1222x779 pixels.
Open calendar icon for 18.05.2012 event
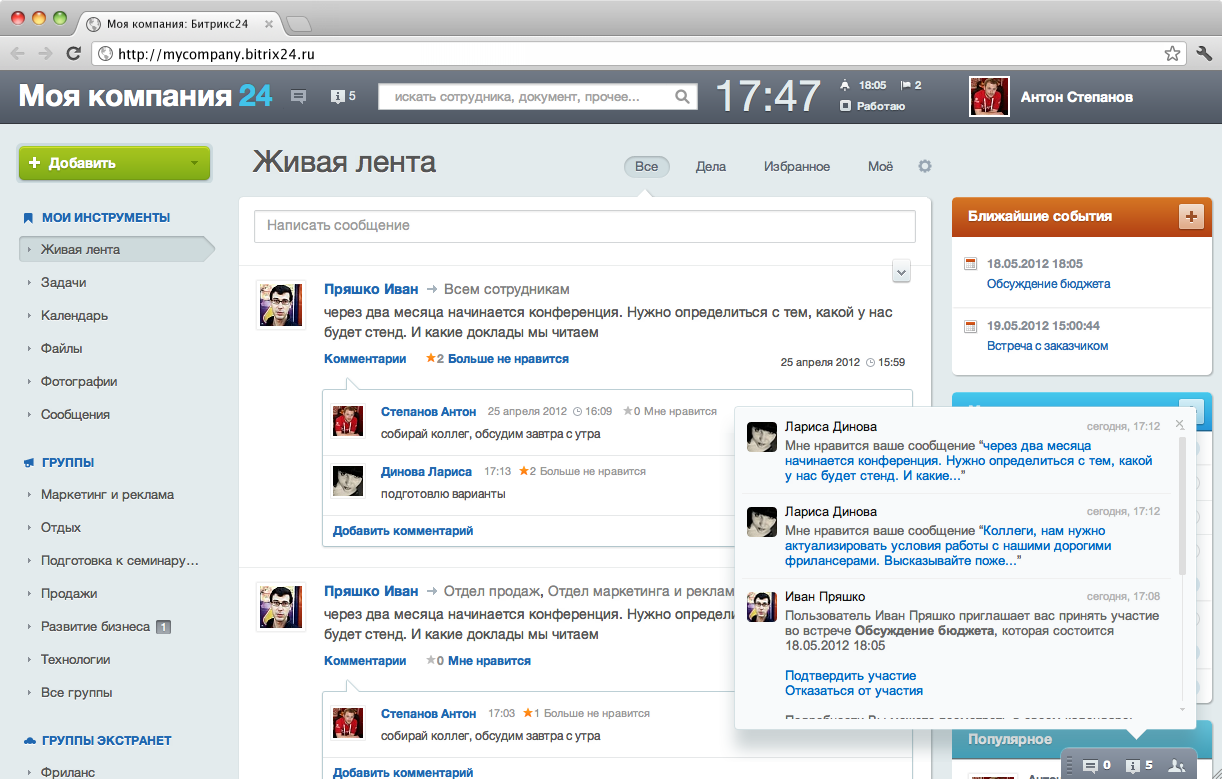coord(969,264)
